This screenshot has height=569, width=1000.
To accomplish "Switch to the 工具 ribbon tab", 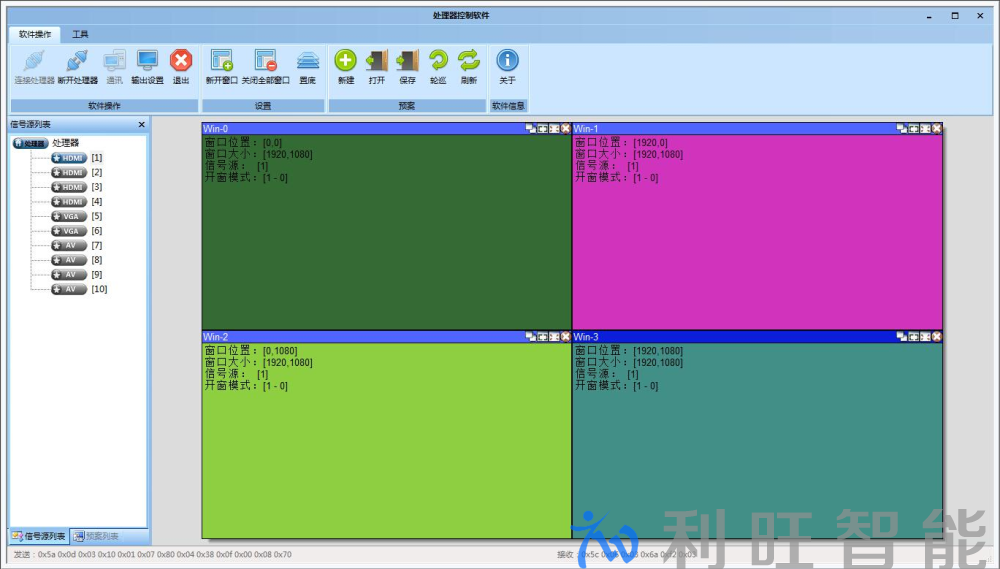I will (80, 34).
